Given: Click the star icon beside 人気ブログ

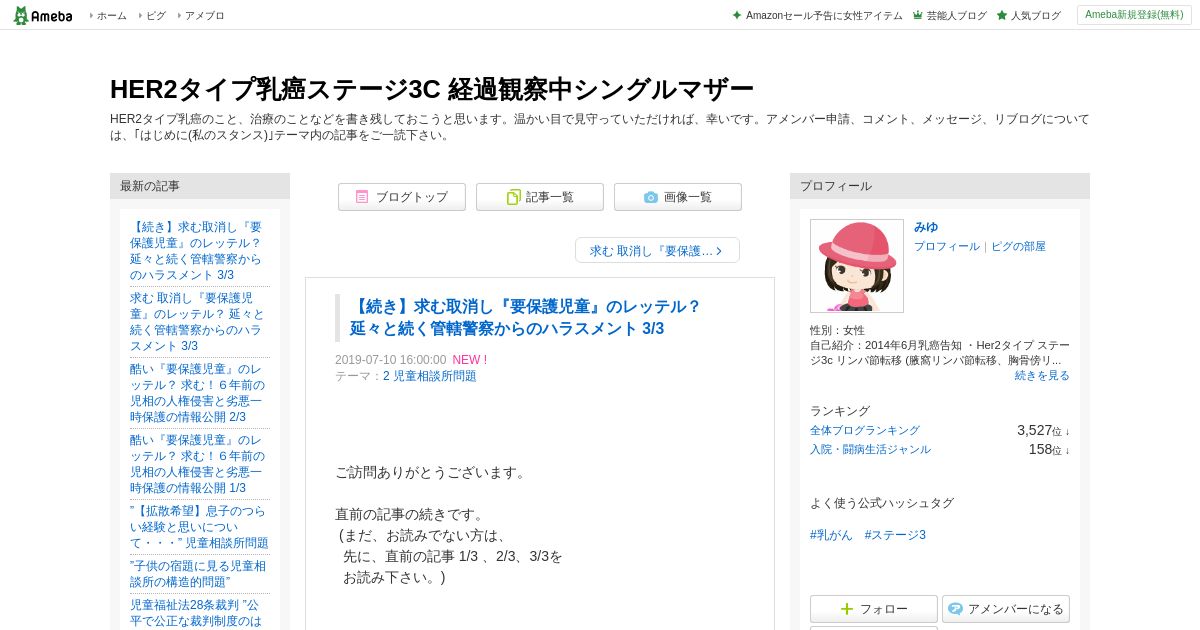Looking at the screenshot, I should (x=1002, y=15).
